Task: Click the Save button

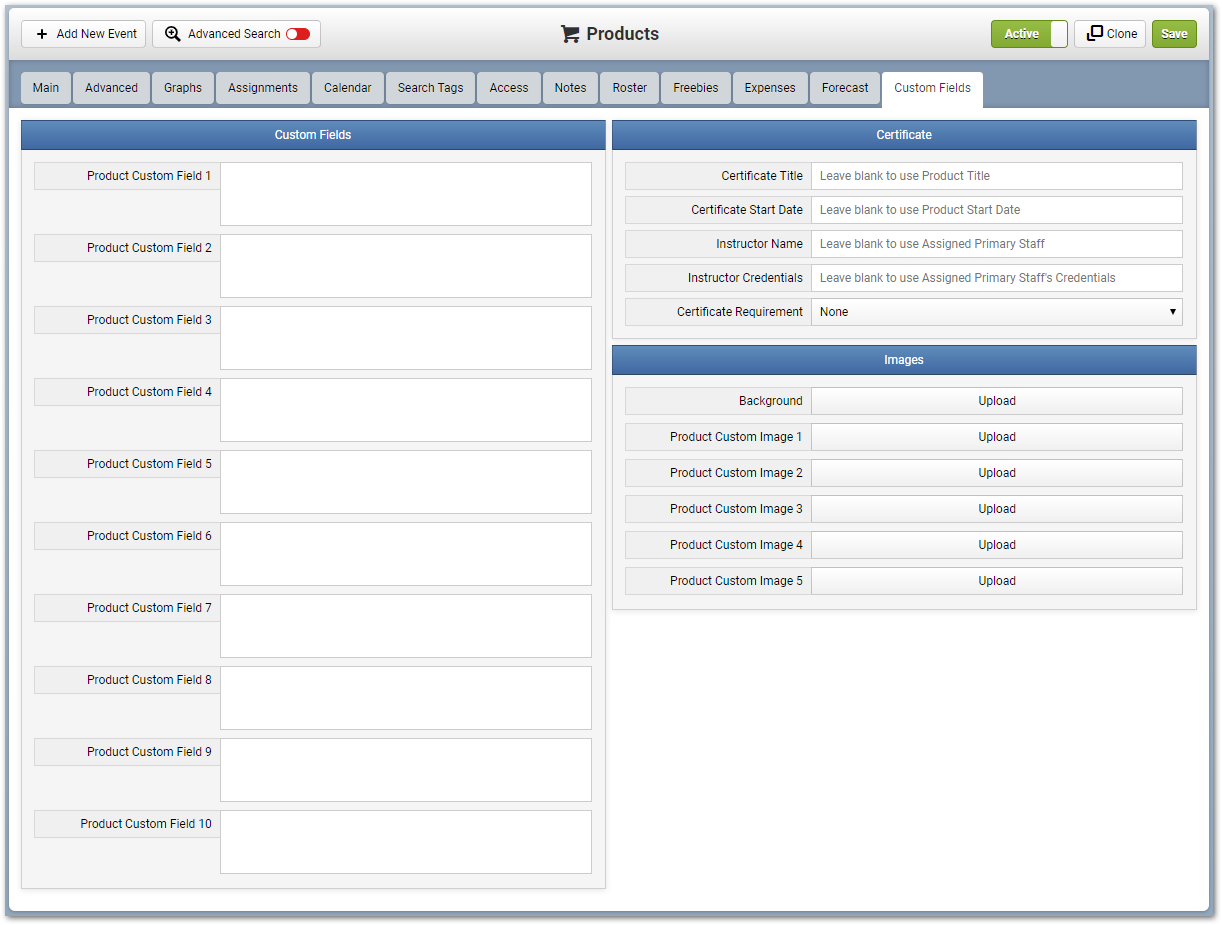Action: point(1174,34)
